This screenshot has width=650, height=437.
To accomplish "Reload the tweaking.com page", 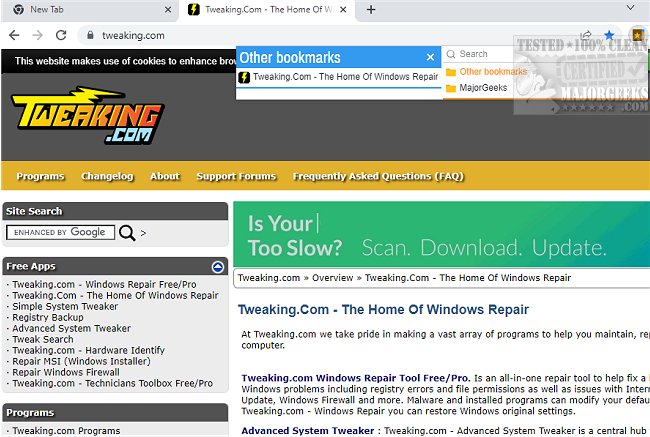I will pyautogui.click(x=61, y=35).
